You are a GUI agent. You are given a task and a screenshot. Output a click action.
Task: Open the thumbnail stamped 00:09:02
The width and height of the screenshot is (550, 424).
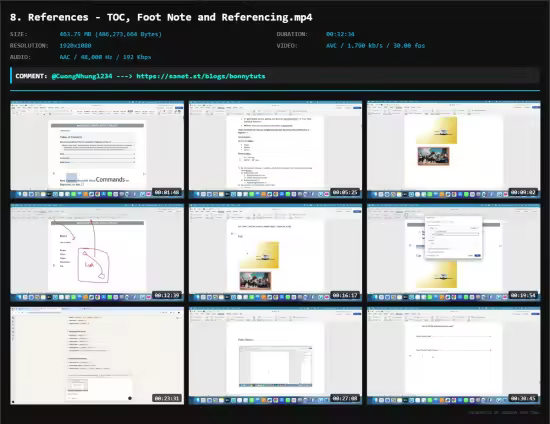(454, 150)
